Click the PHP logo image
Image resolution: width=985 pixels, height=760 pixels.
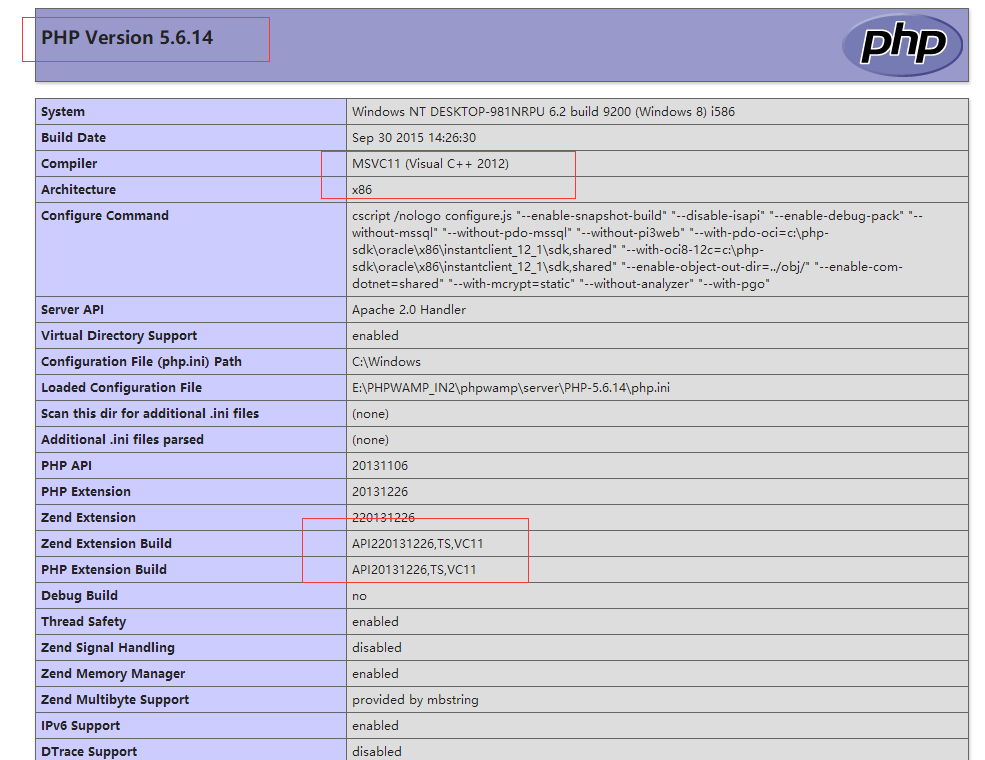[902, 45]
